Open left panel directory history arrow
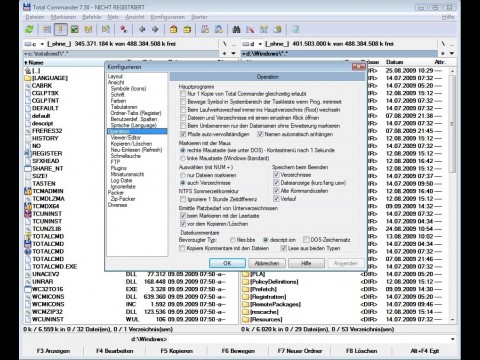 pos(233,53)
